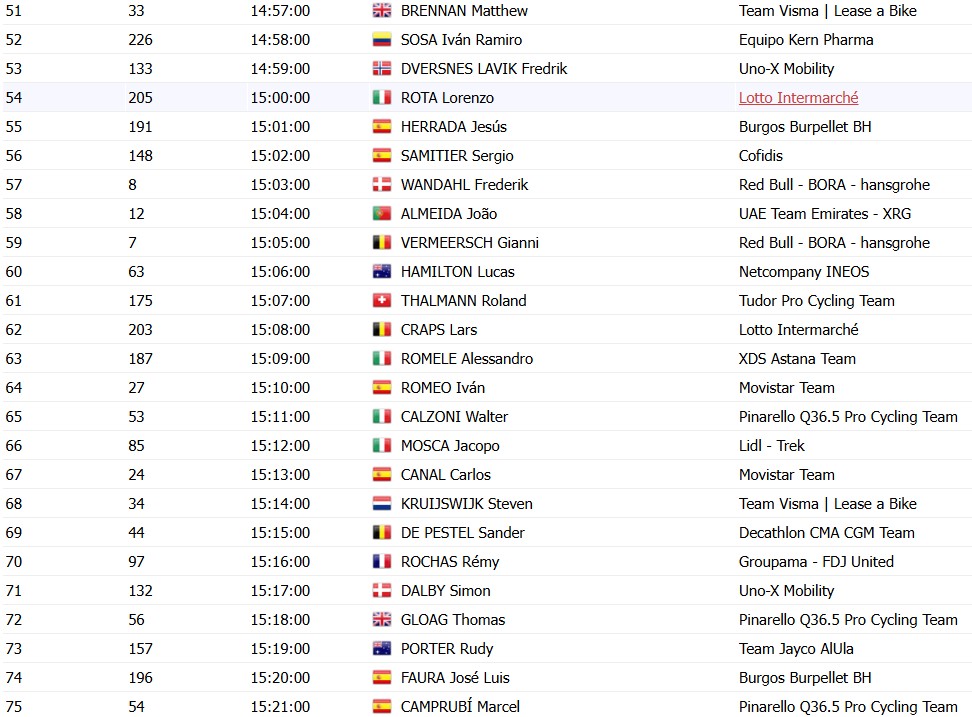Select rider CRAPS Lars
Screen dimensions: 972x717
coord(439,330)
